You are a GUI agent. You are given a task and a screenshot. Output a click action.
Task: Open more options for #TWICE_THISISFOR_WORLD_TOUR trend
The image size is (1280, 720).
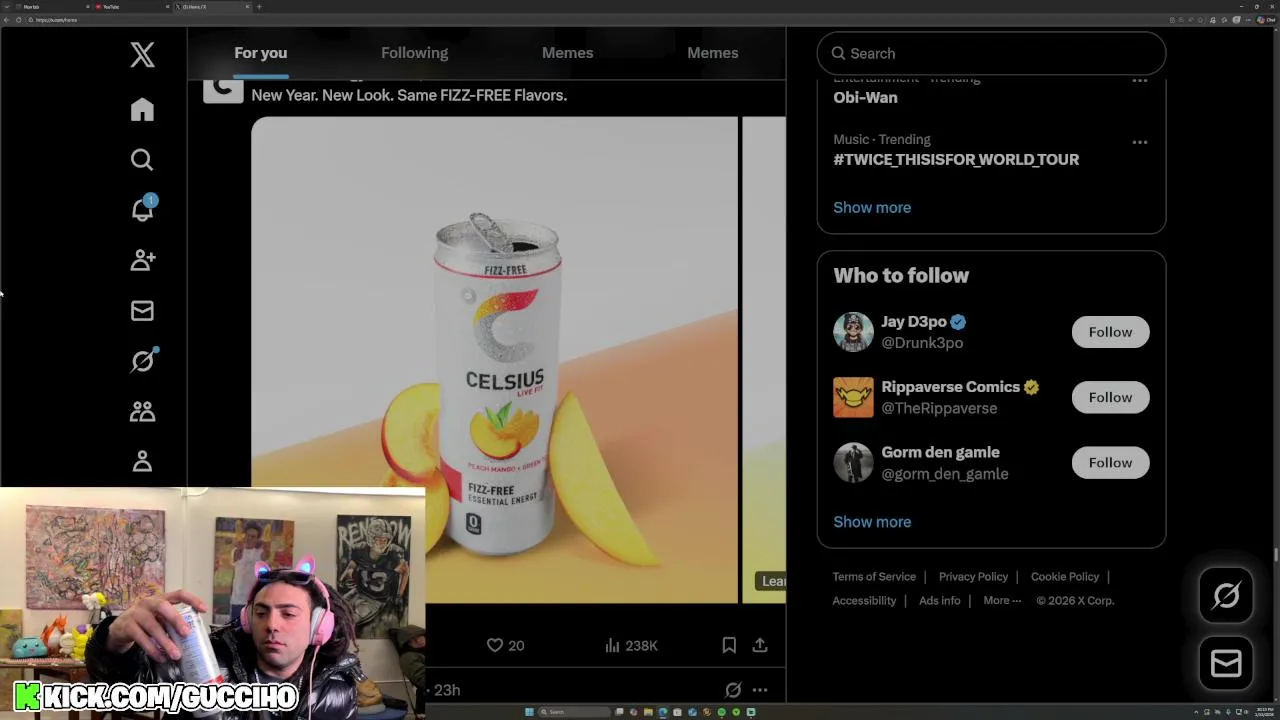point(1139,142)
